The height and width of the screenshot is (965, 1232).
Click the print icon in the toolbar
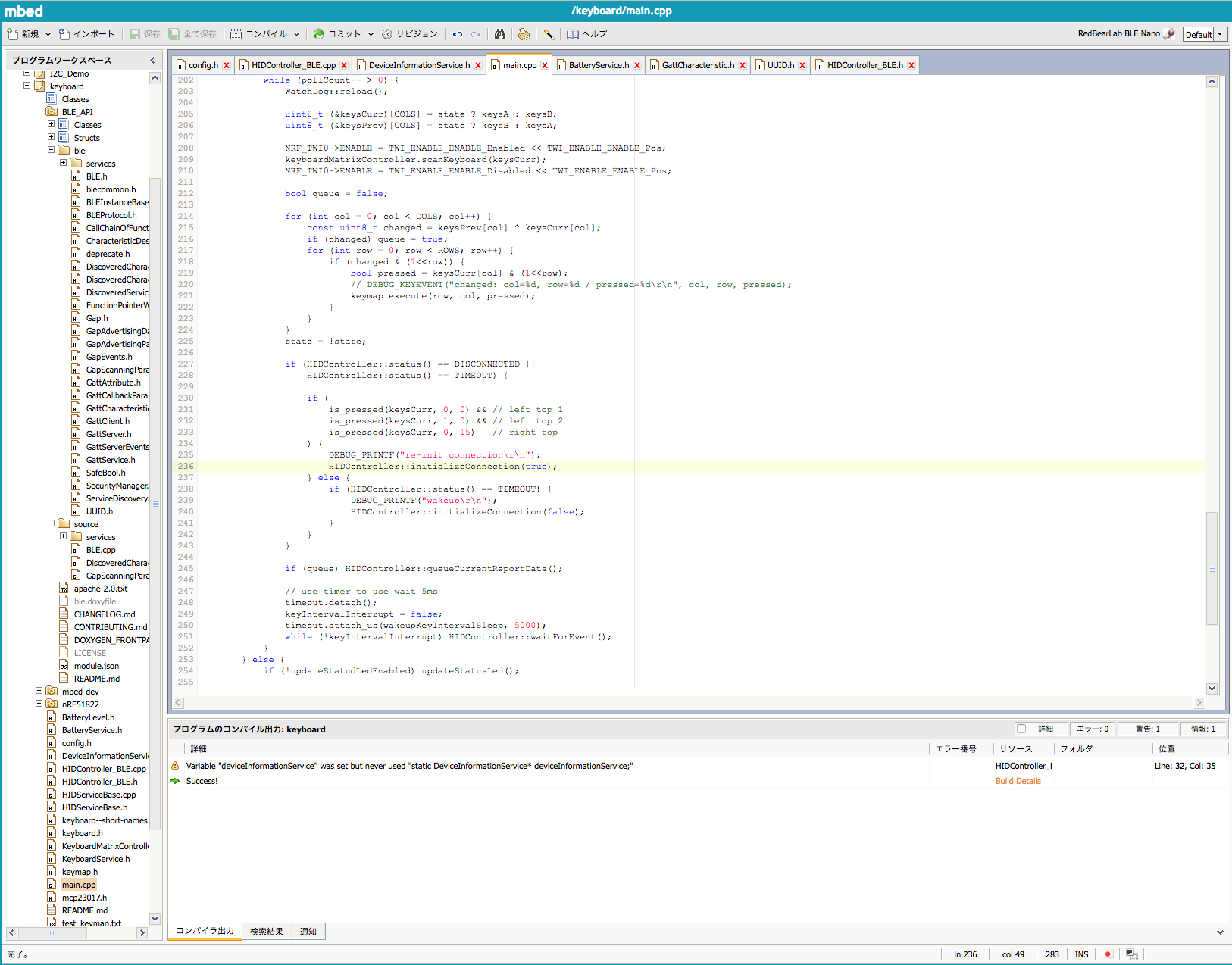[524, 34]
